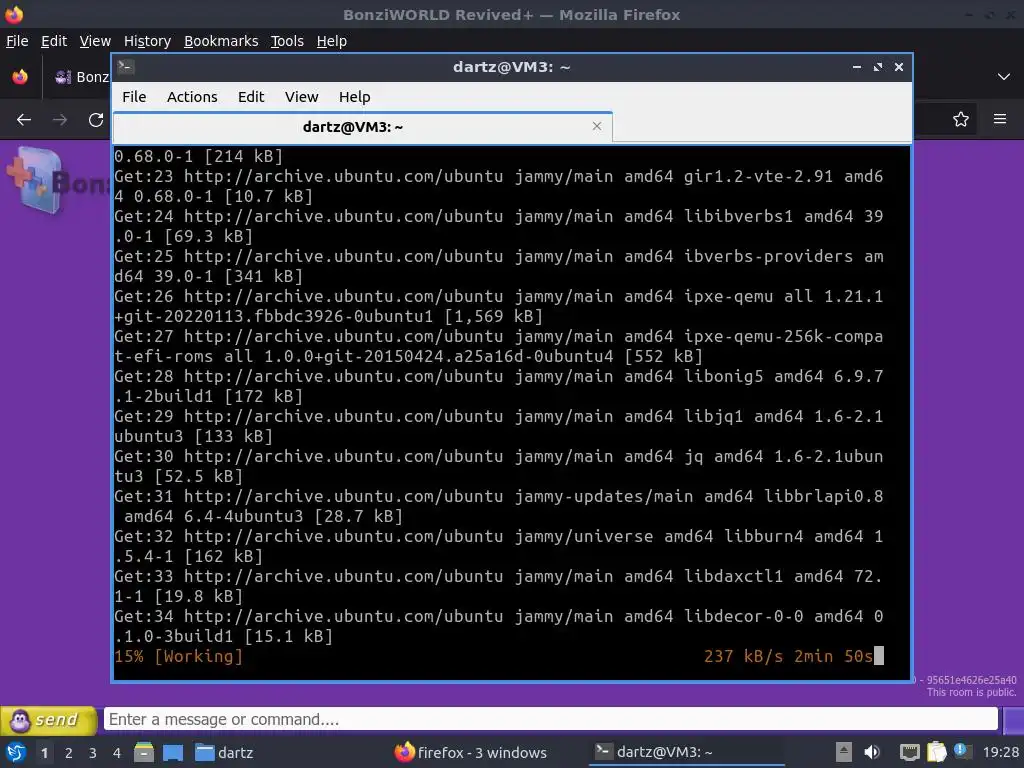
Task: Focus the message or command input field
Action: 551,719
